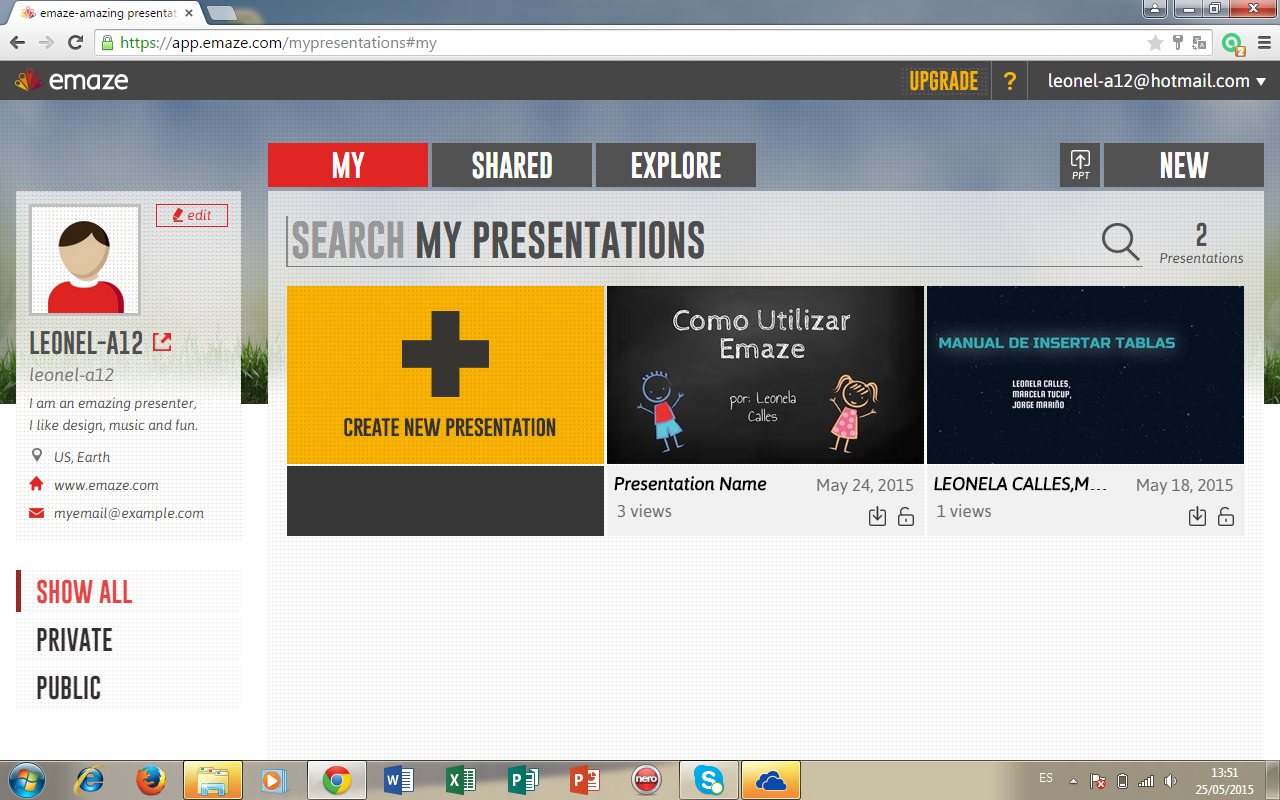
Task: Click the Presentation Name title
Action: pyautogui.click(x=690, y=484)
